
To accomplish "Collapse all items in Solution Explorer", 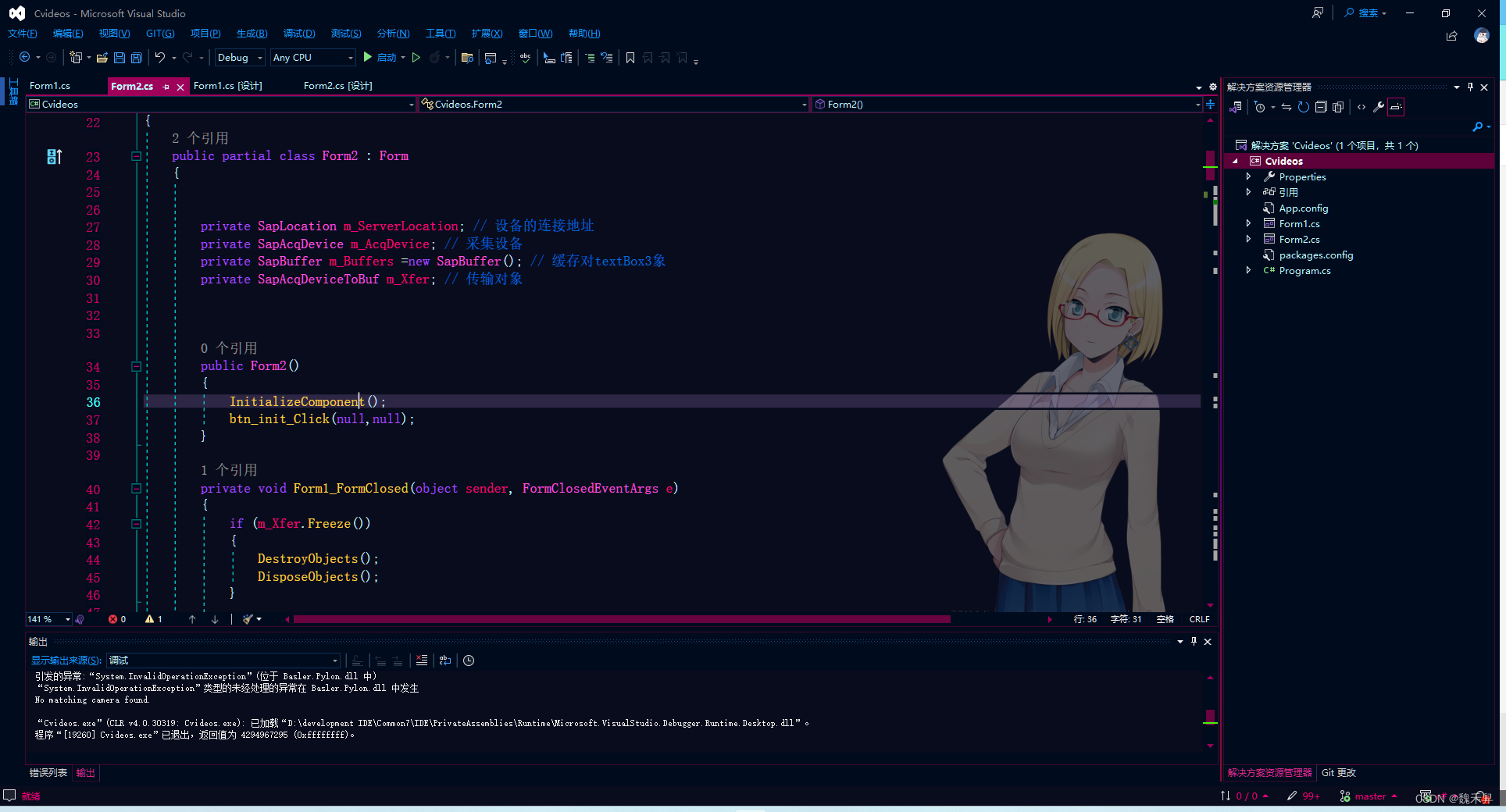I will 1320,107.
